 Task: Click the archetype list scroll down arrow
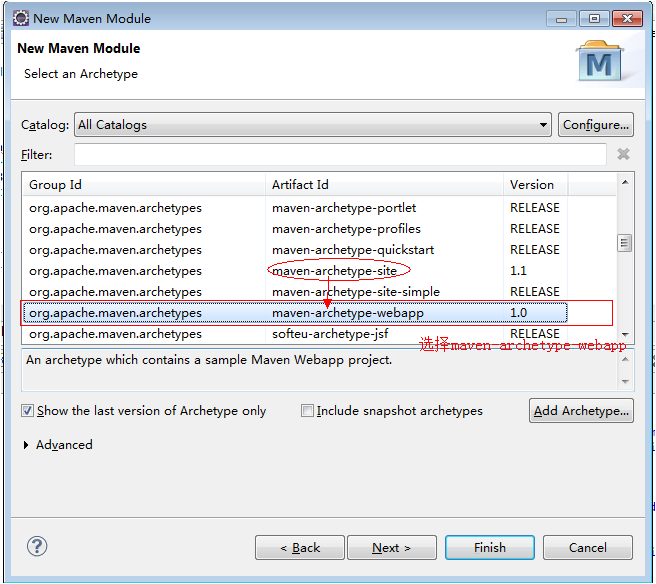coord(625,334)
